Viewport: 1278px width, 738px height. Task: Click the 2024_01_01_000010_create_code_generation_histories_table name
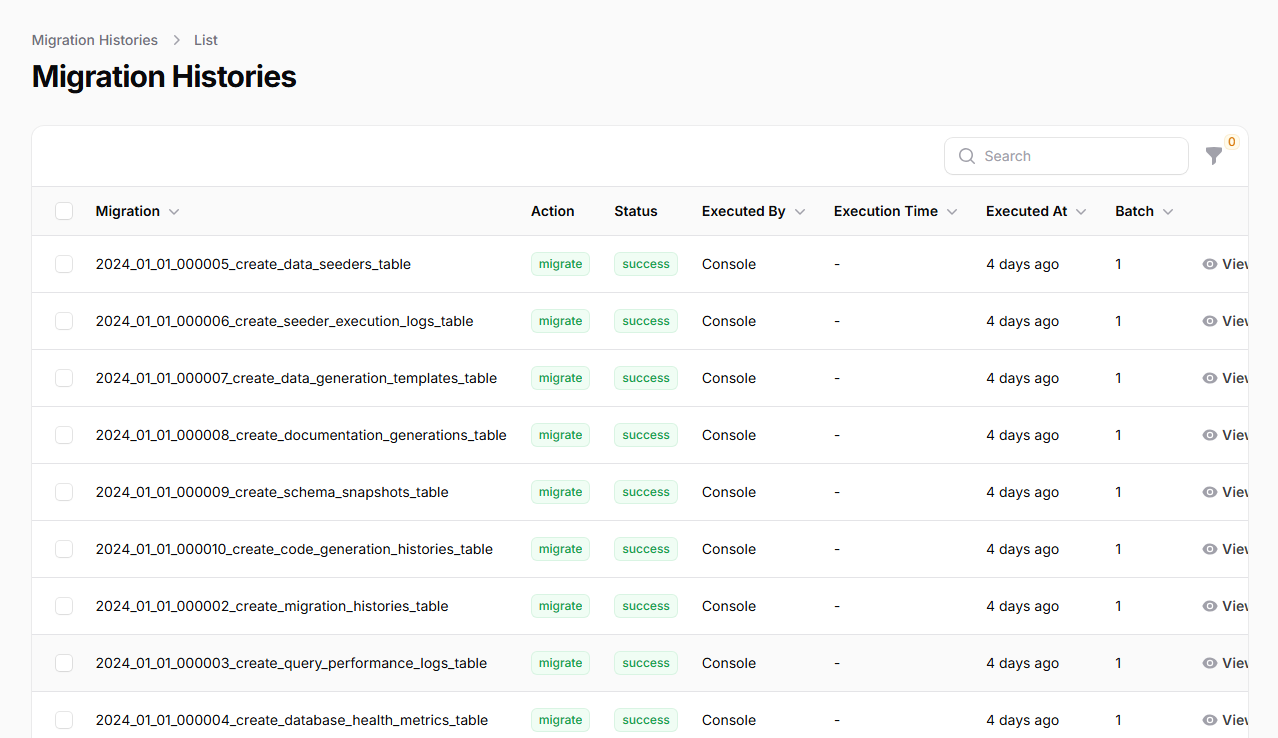(294, 549)
